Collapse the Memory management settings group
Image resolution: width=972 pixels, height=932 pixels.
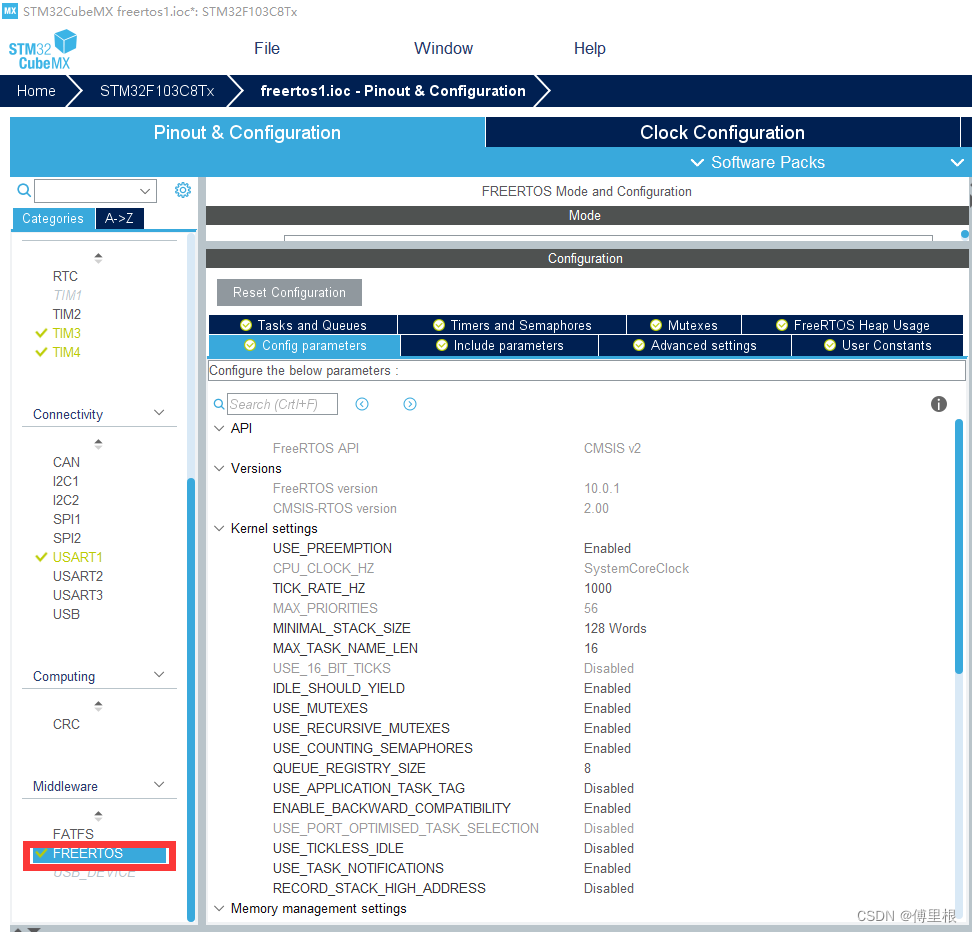(x=219, y=908)
